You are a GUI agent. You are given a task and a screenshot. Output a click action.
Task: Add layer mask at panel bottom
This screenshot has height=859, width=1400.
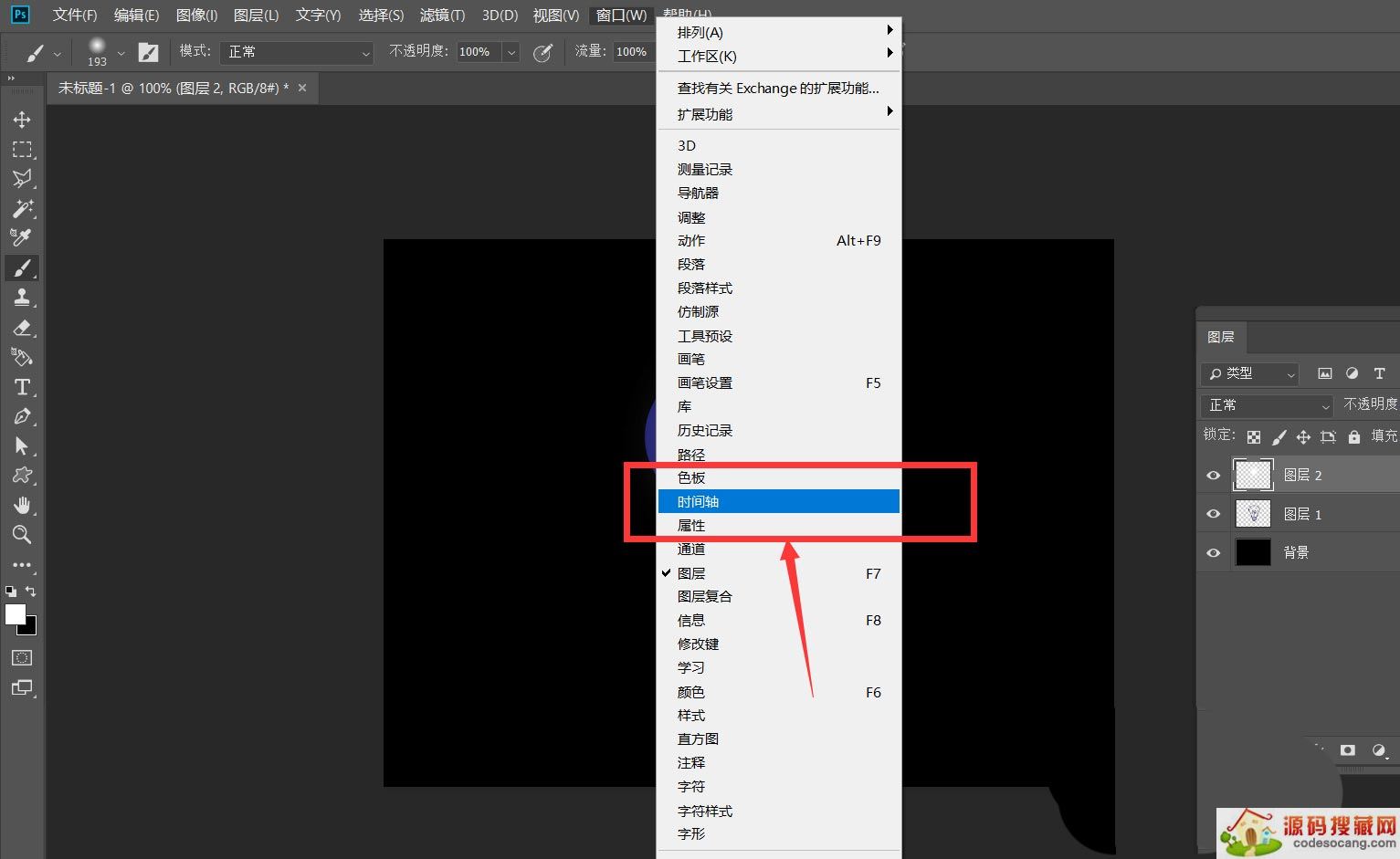(x=1348, y=750)
